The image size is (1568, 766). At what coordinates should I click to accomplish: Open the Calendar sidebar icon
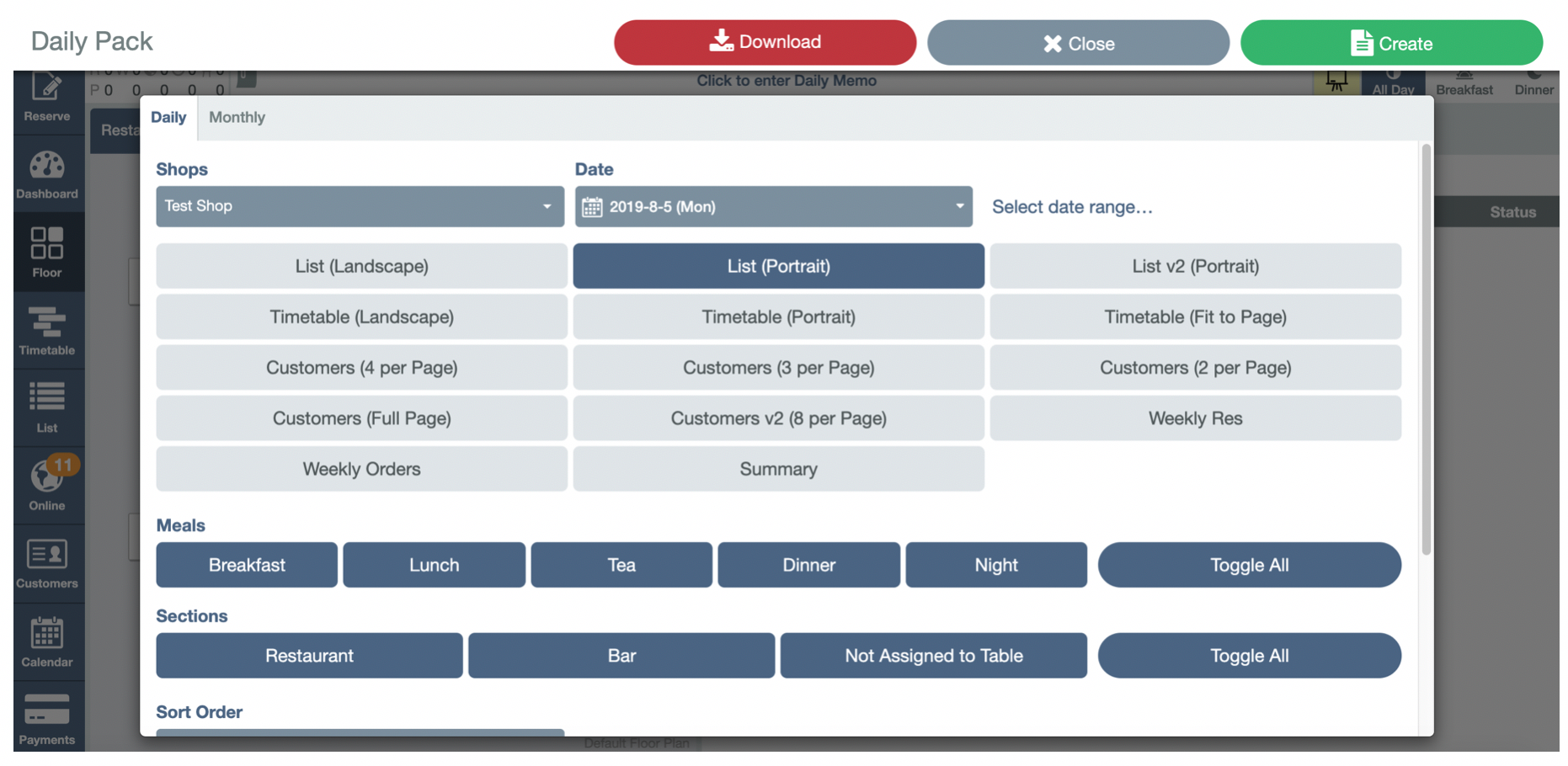[x=47, y=641]
